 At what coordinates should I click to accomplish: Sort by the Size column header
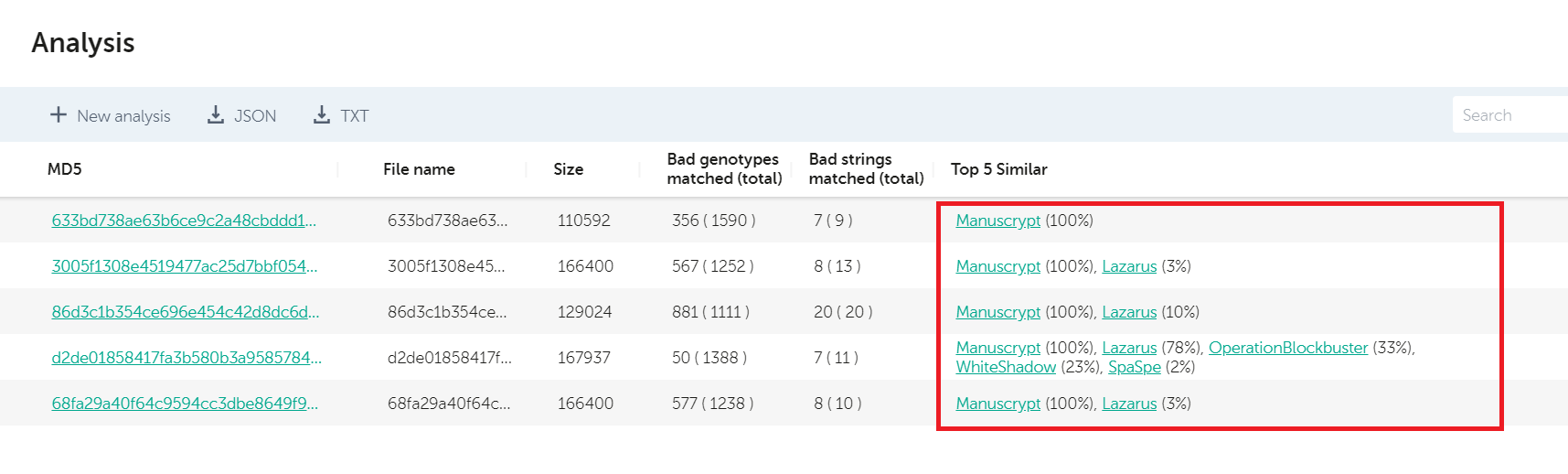568,169
